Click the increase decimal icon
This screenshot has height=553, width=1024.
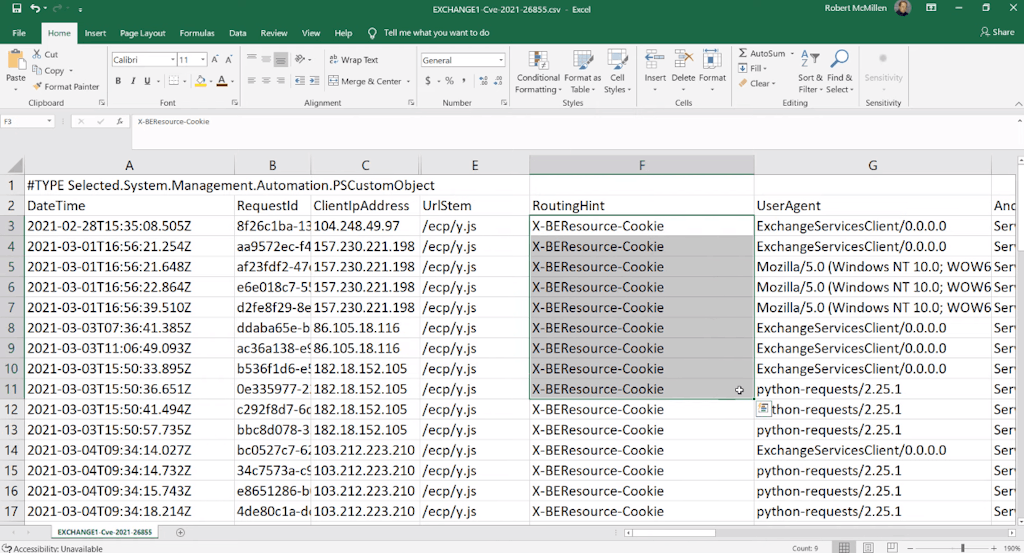(x=483, y=81)
